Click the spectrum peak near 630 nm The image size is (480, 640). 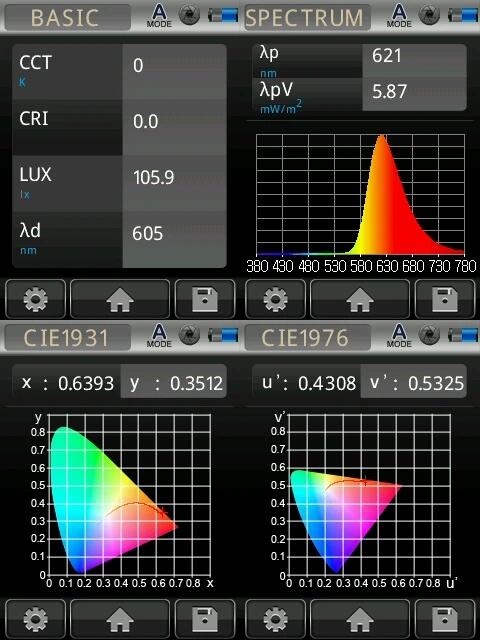point(382,139)
